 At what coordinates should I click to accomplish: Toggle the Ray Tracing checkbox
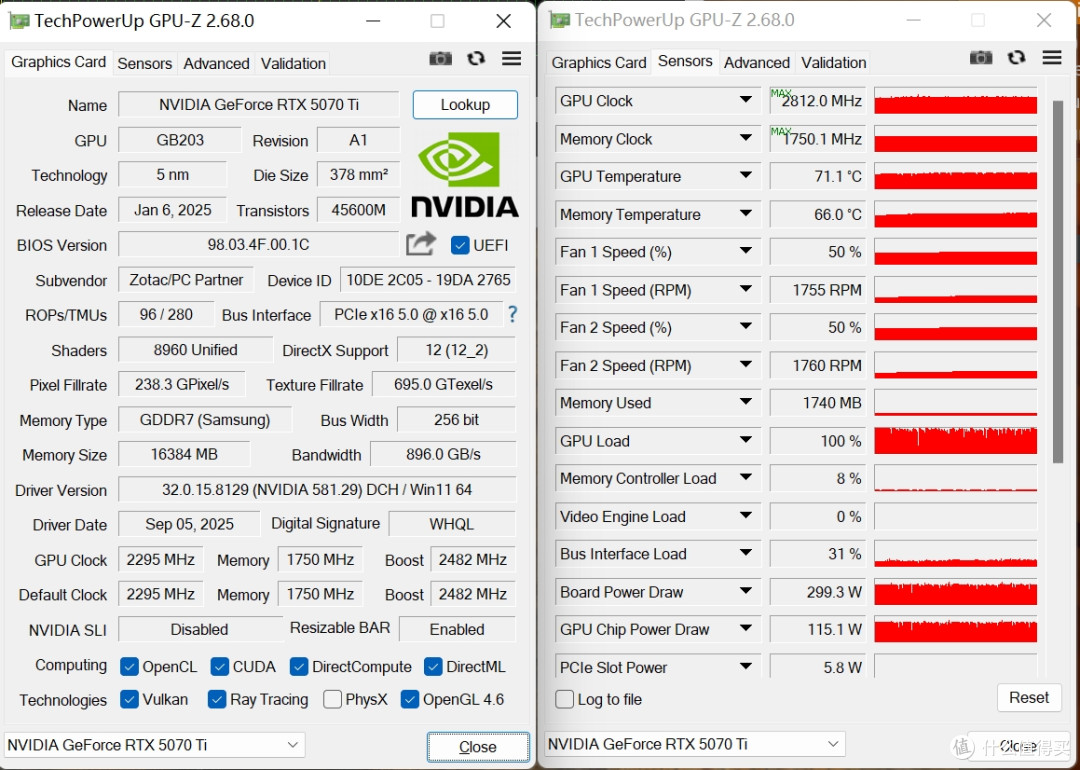[x=216, y=699]
